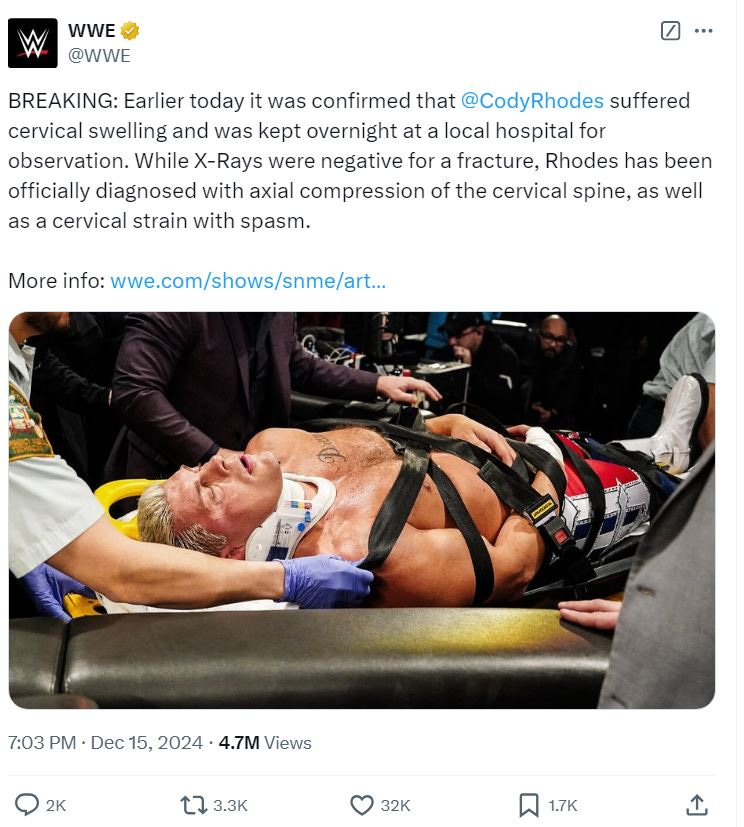The width and height of the screenshot is (744, 827).
Task: Click the repost arrows icon
Action: pyautogui.click(x=194, y=805)
